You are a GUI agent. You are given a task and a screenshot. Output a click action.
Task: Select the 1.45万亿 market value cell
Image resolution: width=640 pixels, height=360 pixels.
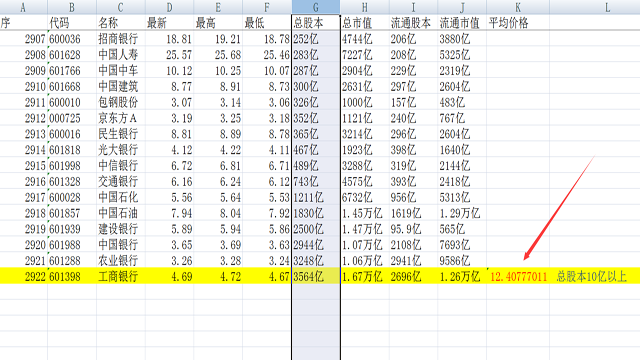(364, 213)
